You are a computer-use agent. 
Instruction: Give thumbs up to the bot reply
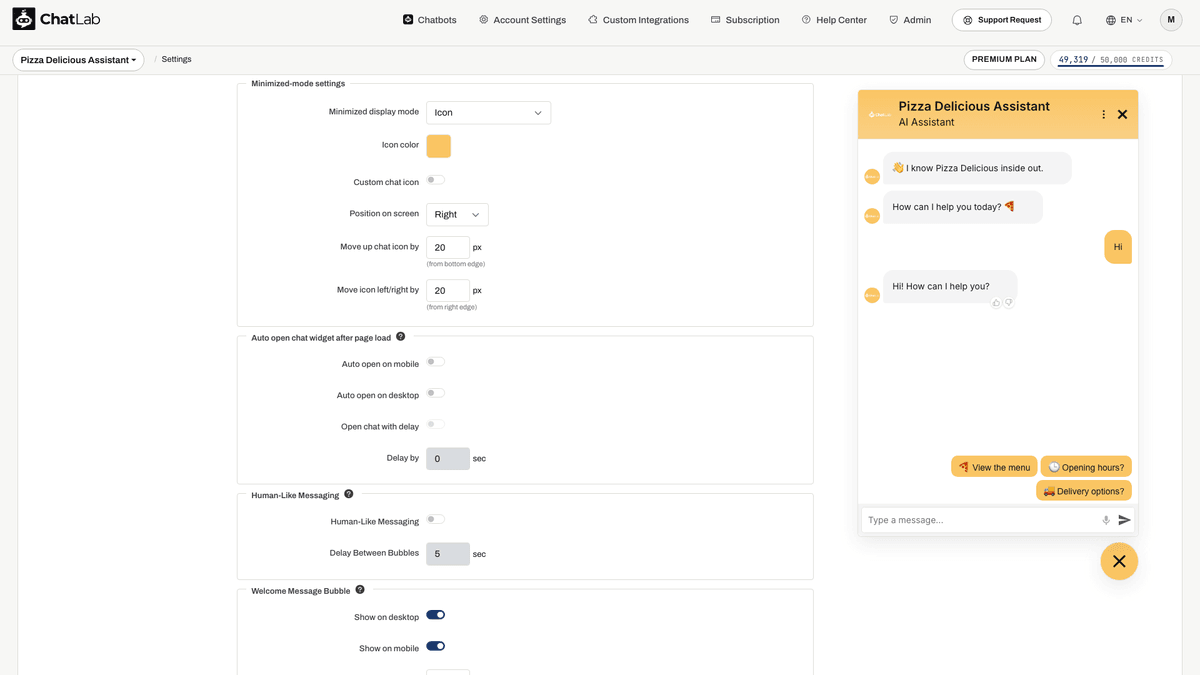pos(996,303)
